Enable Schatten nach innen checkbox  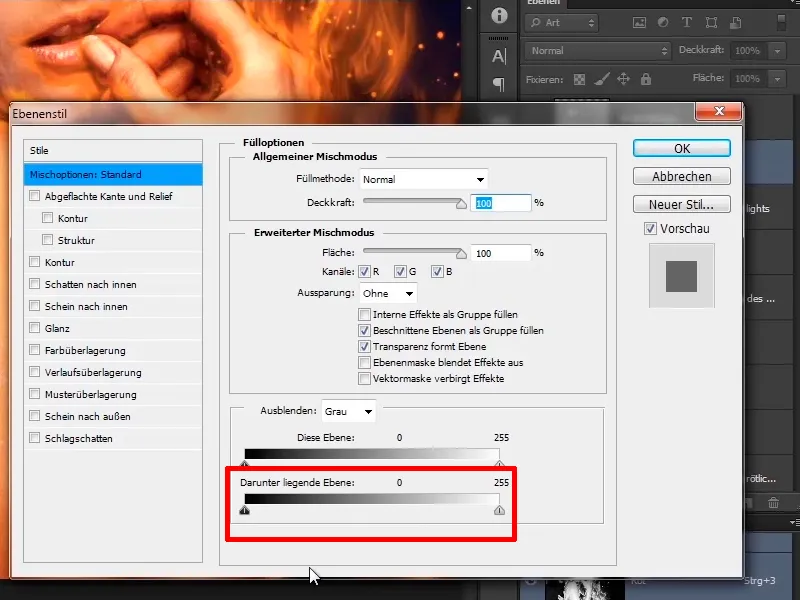(x=35, y=284)
